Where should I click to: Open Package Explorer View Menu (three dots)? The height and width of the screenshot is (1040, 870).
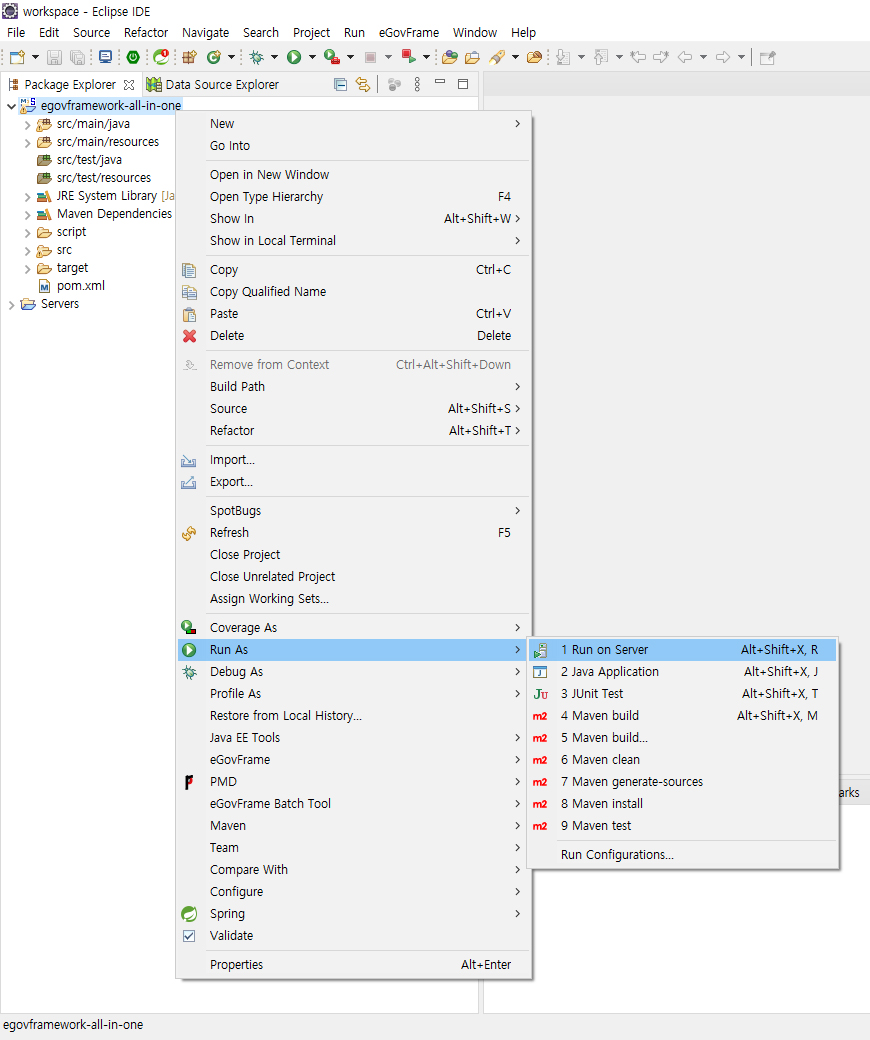(417, 85)
